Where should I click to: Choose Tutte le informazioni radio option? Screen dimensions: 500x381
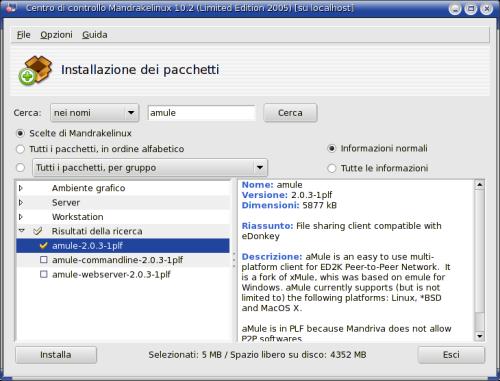(x=332, y=168)
